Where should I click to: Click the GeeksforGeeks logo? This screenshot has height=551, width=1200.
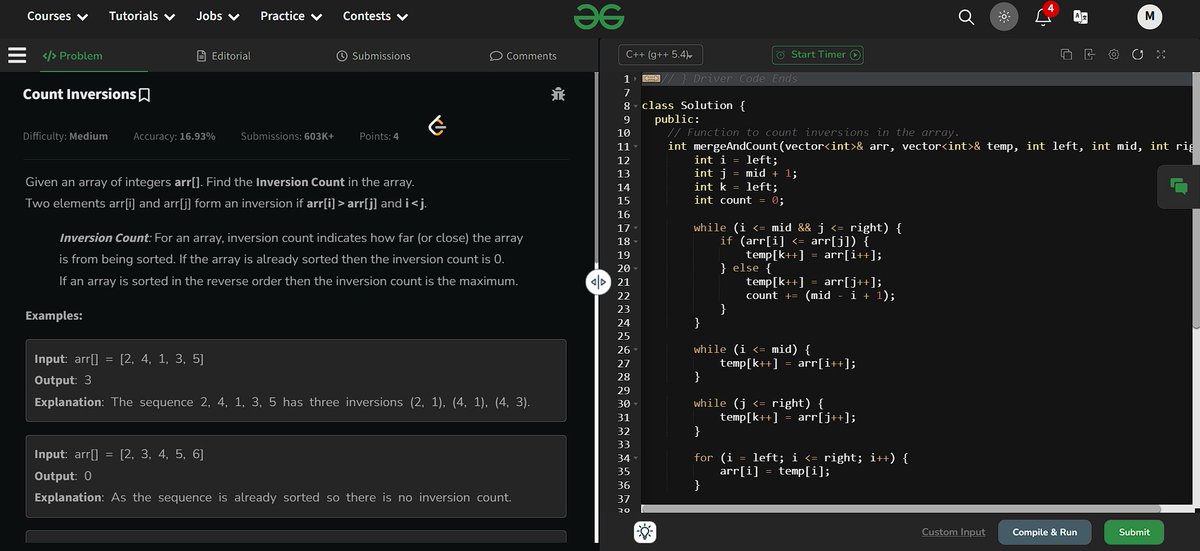599,16
